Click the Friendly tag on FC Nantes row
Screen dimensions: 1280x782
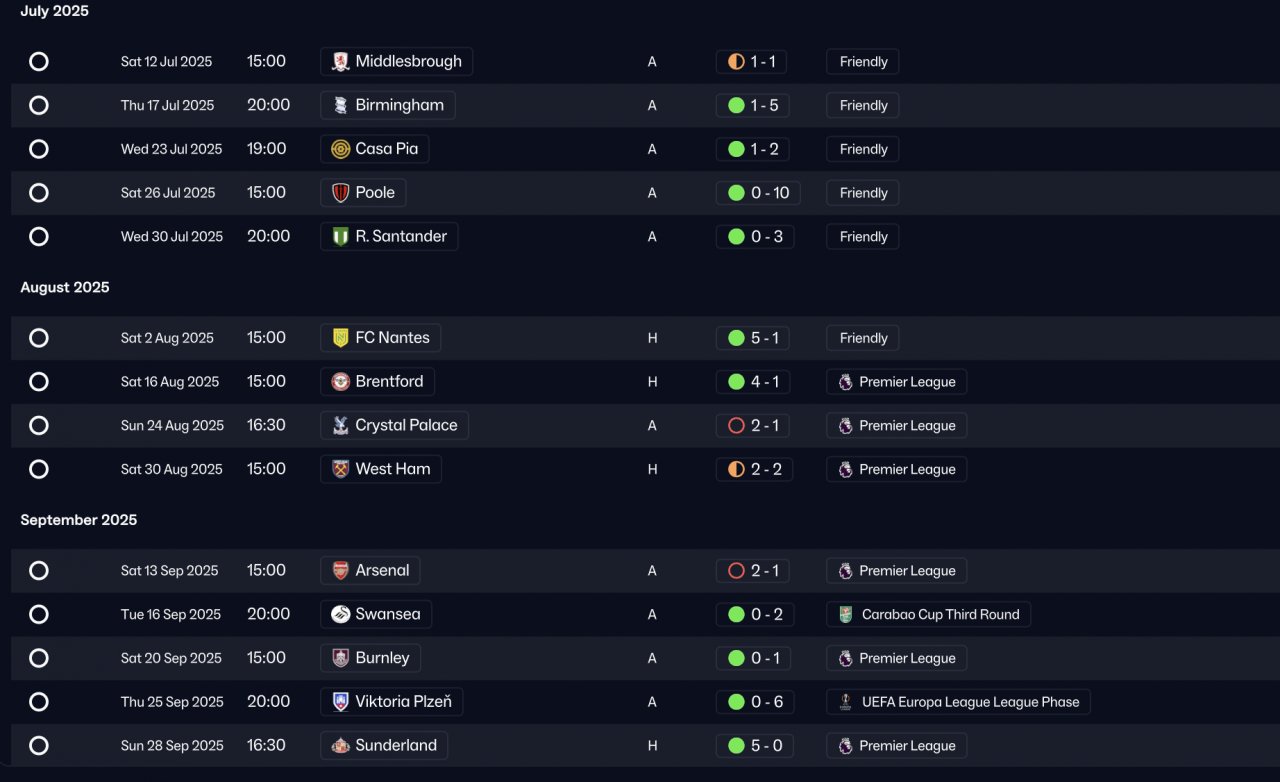[x=863, y=338]
